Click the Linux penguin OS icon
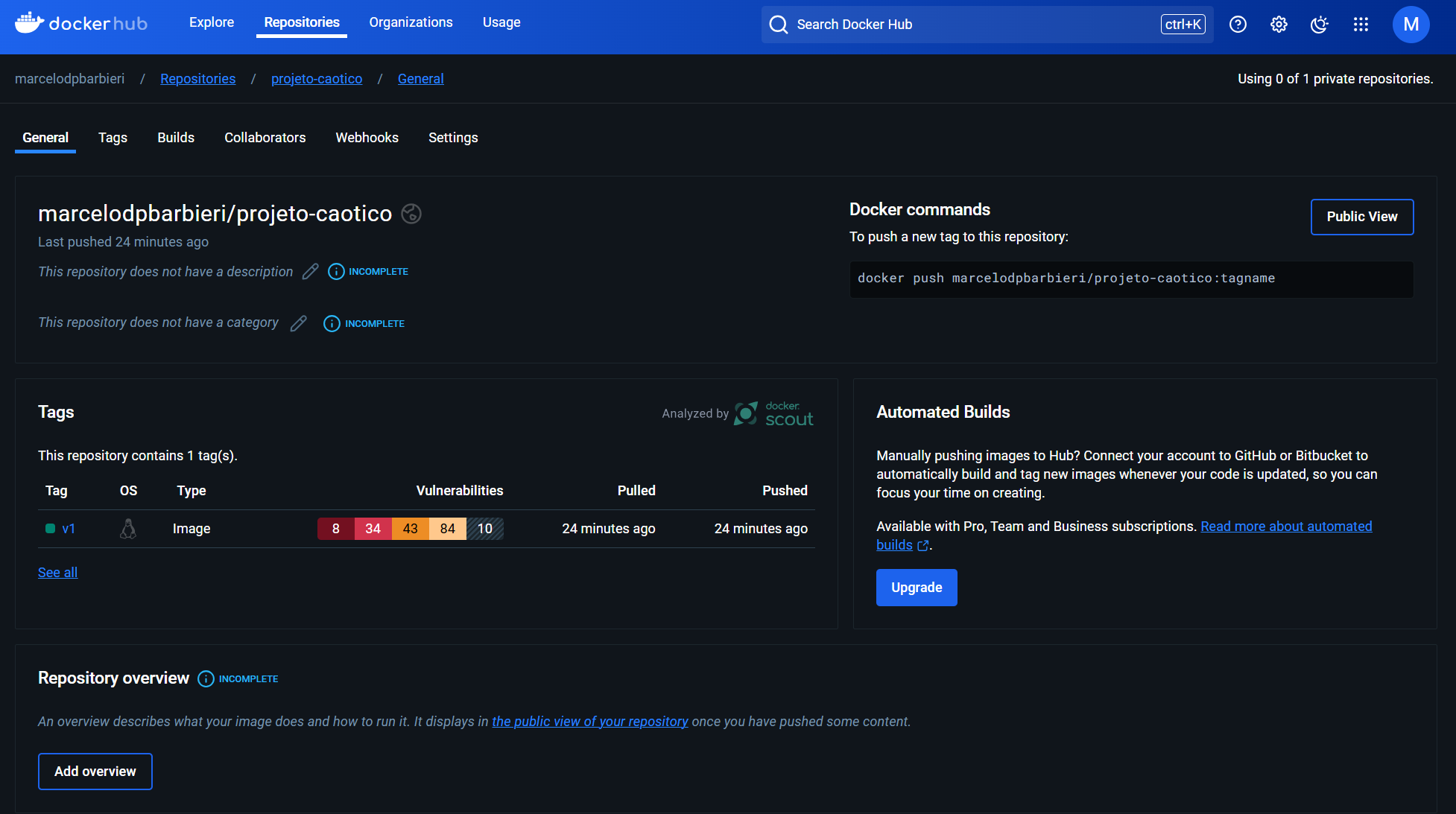 (x=128, y=529)
